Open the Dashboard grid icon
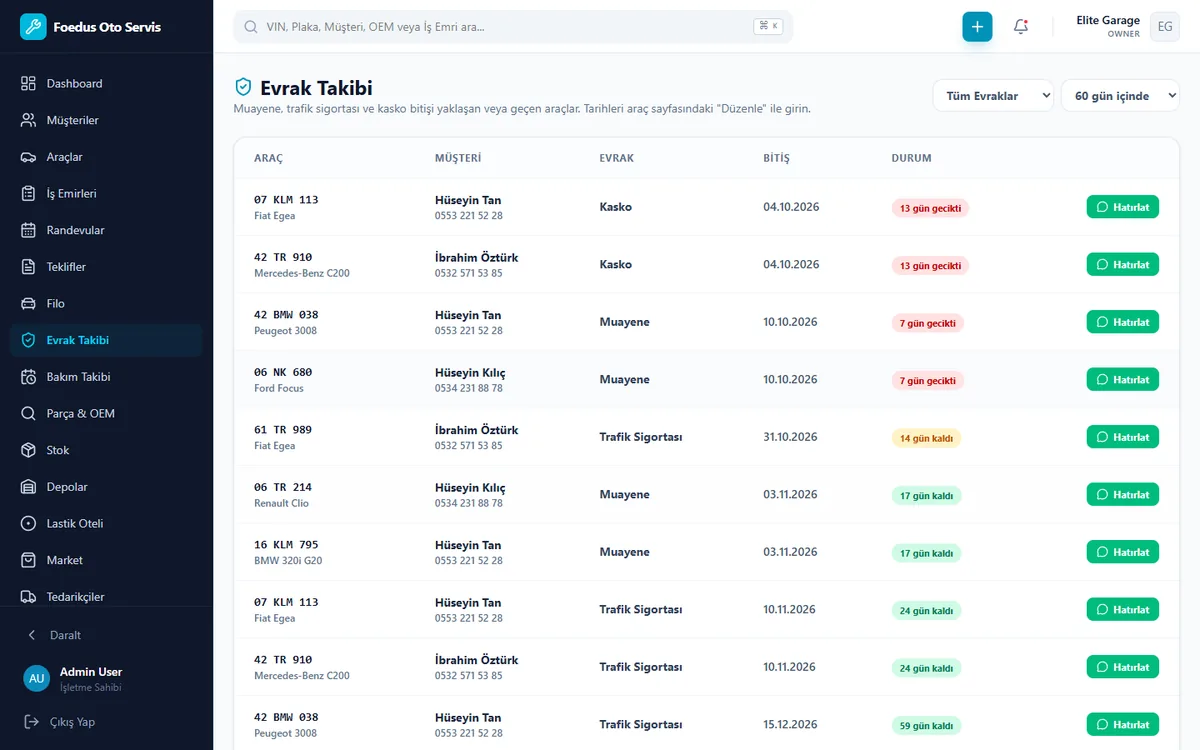This screenshot has width=1200, height=750. click(x=28, y=84)
